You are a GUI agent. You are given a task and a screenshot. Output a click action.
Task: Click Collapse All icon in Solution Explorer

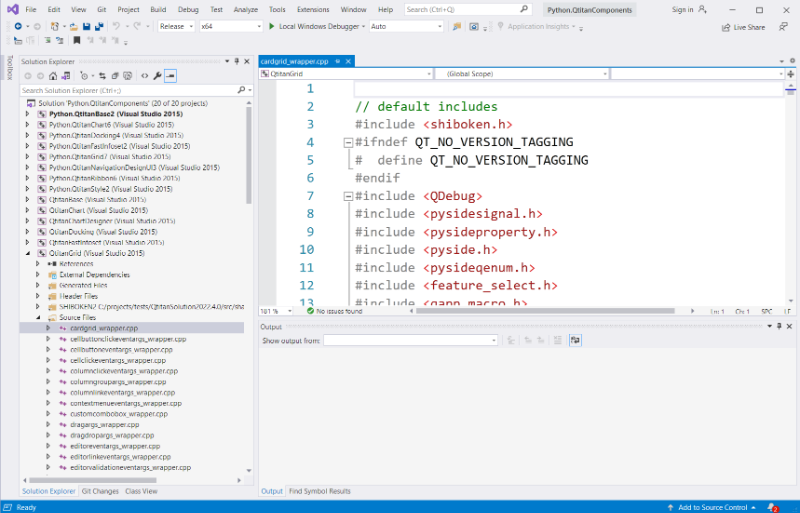116,75
